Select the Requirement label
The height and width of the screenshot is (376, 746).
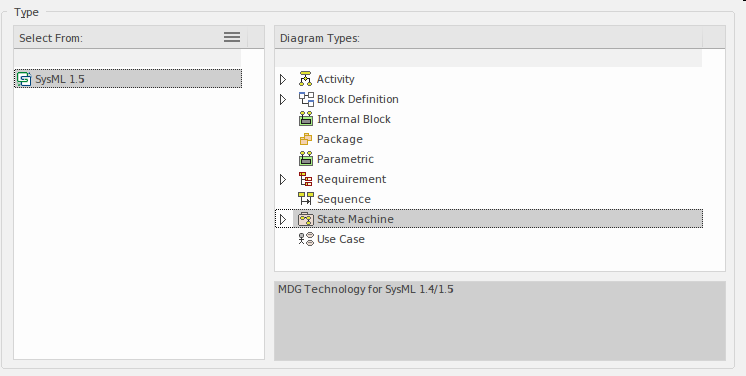tap(352, 179)
